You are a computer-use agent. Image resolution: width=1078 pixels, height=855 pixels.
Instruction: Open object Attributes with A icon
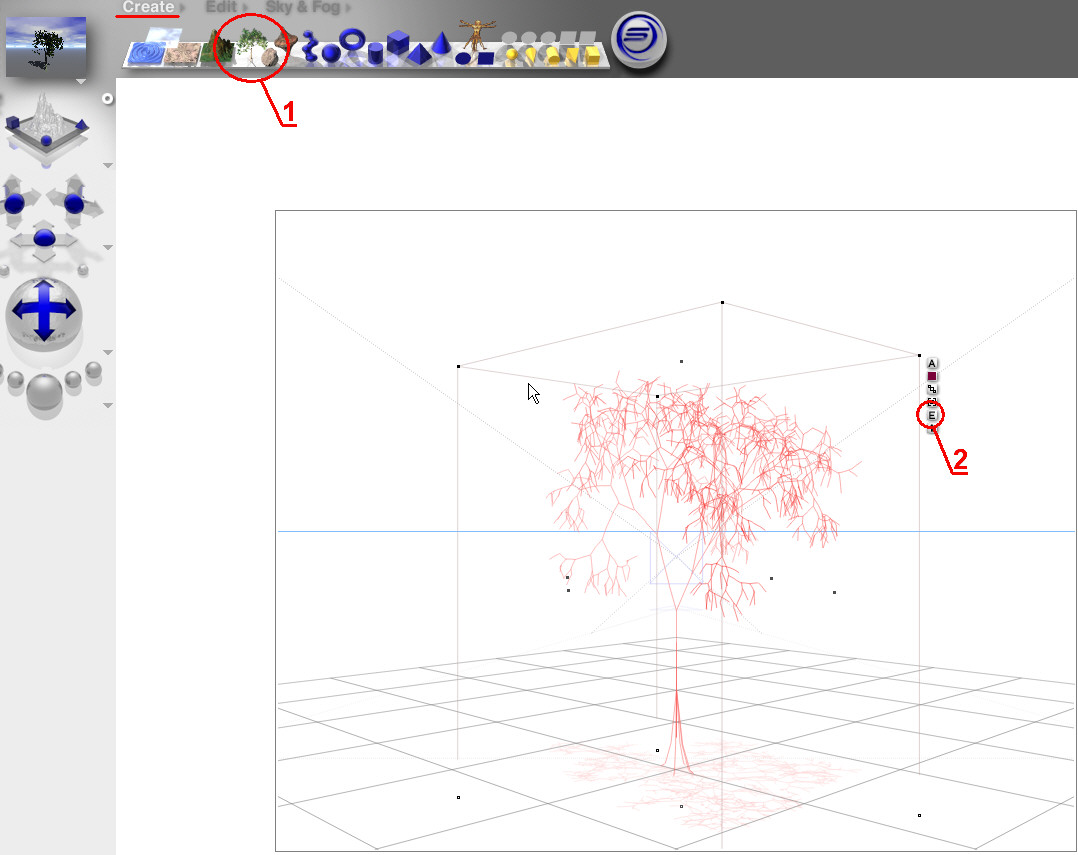[x=932, y=364]
